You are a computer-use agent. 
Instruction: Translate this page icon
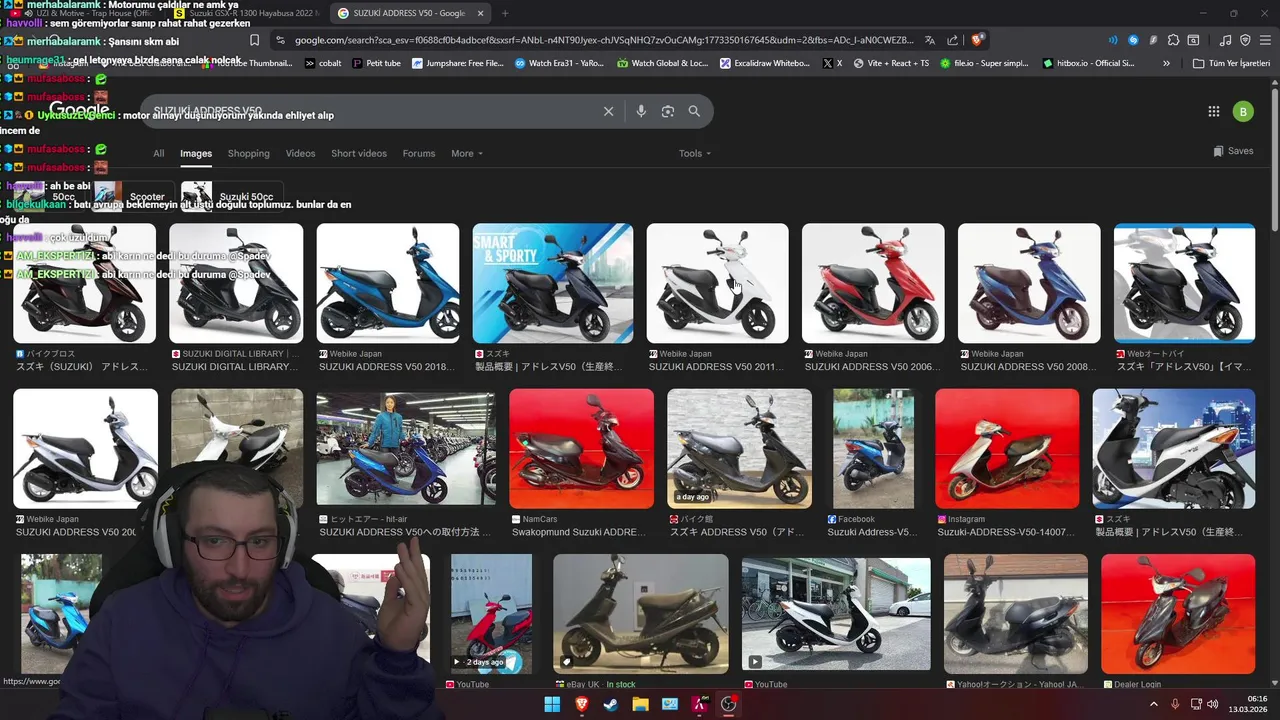coord(930,40)
